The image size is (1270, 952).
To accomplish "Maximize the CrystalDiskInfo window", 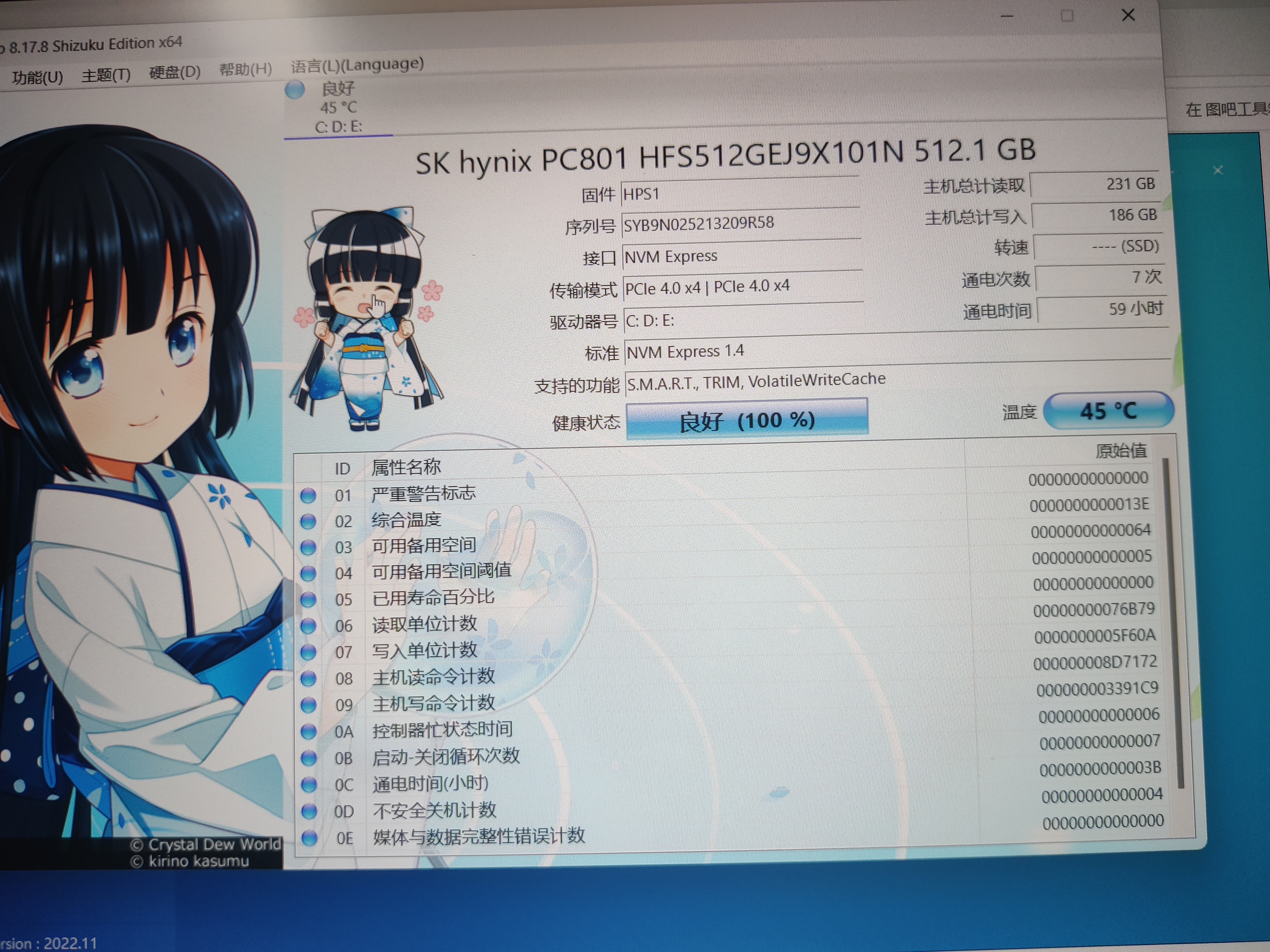I will pos(1067,16).
